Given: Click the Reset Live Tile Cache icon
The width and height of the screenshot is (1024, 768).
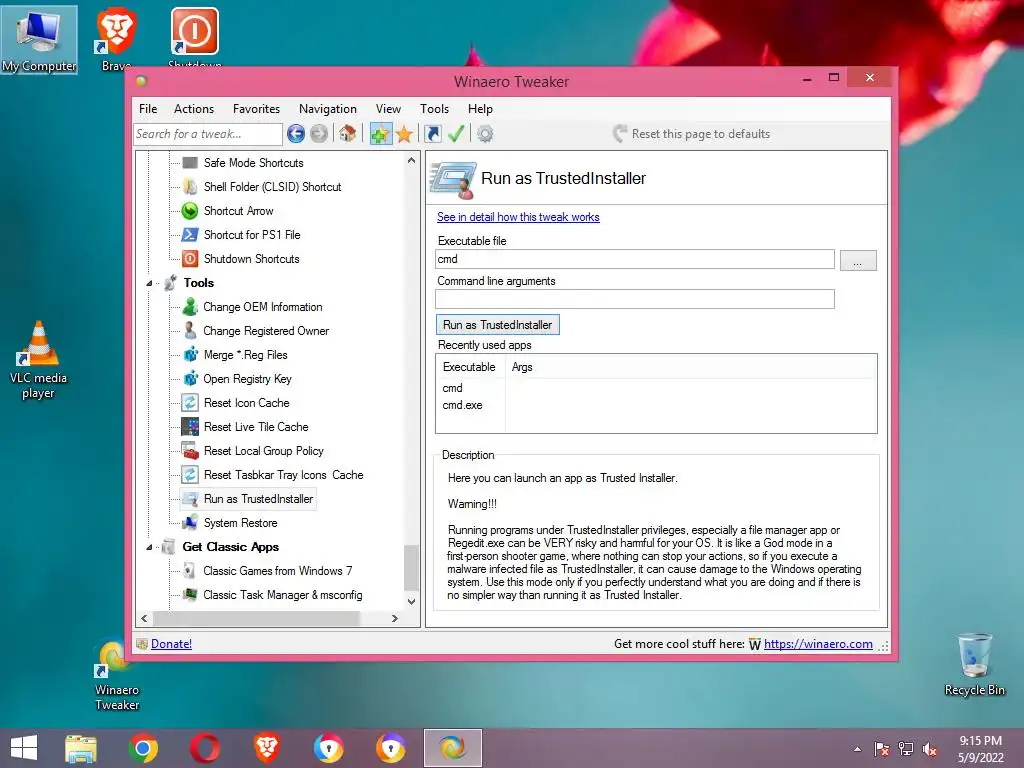Looking at the screenshot, I should pyautogui.click(x=190, y=426).
